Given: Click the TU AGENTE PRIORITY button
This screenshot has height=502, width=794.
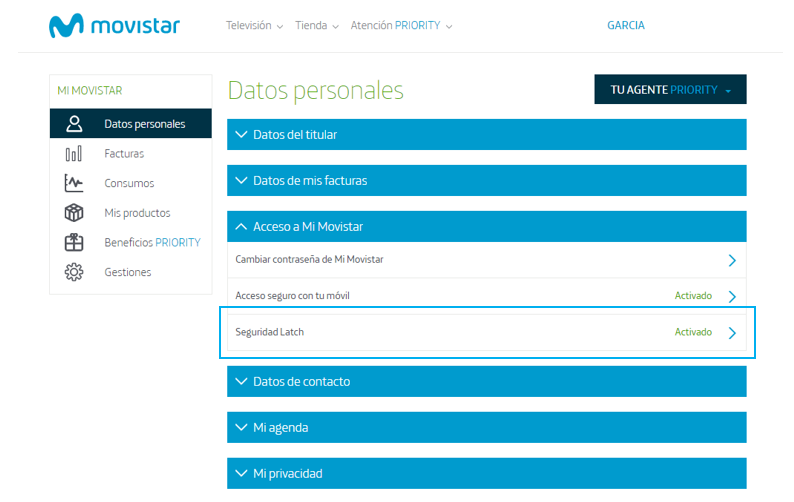Looking at the screenshot, I should point(670,90).
